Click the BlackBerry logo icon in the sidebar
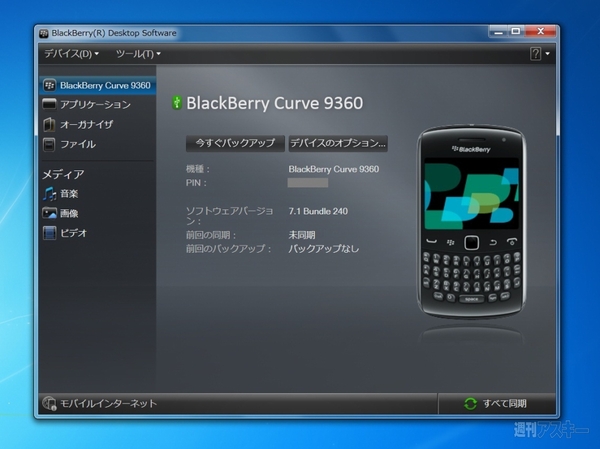The width and height of the screenshot is (600, 449). tap(49, 85)
